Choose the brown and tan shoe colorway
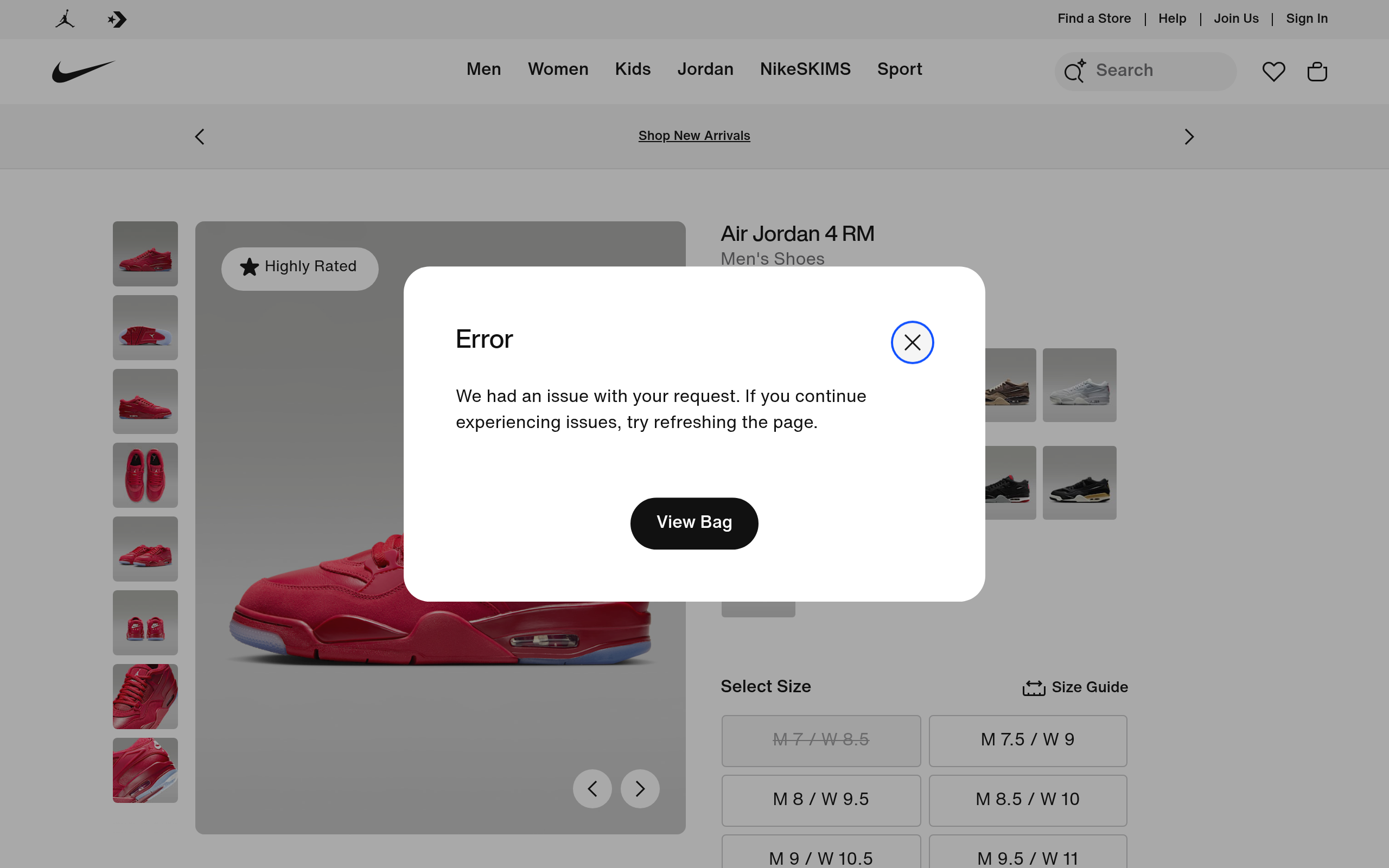 coord(1010,385)
